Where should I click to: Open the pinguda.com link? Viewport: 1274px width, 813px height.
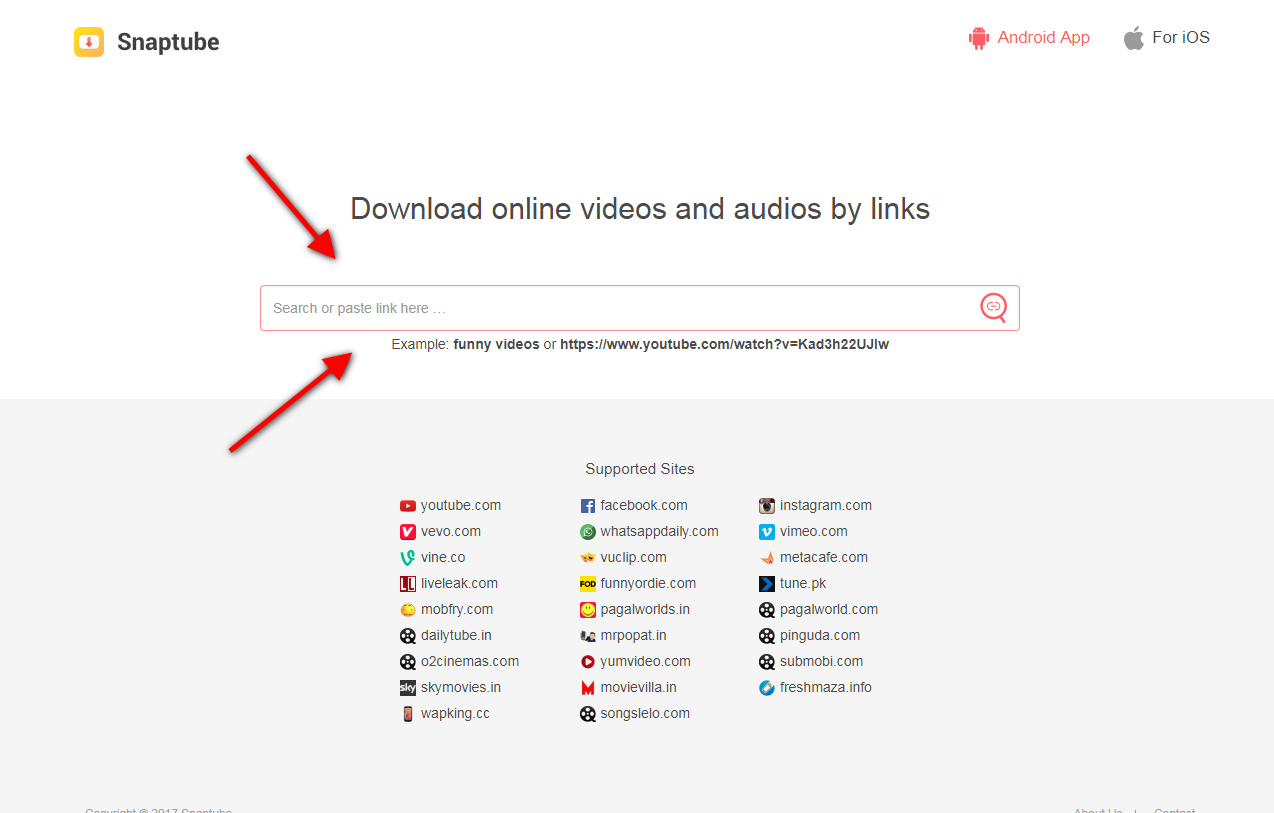pyautogui.click(x=820, y=635)
